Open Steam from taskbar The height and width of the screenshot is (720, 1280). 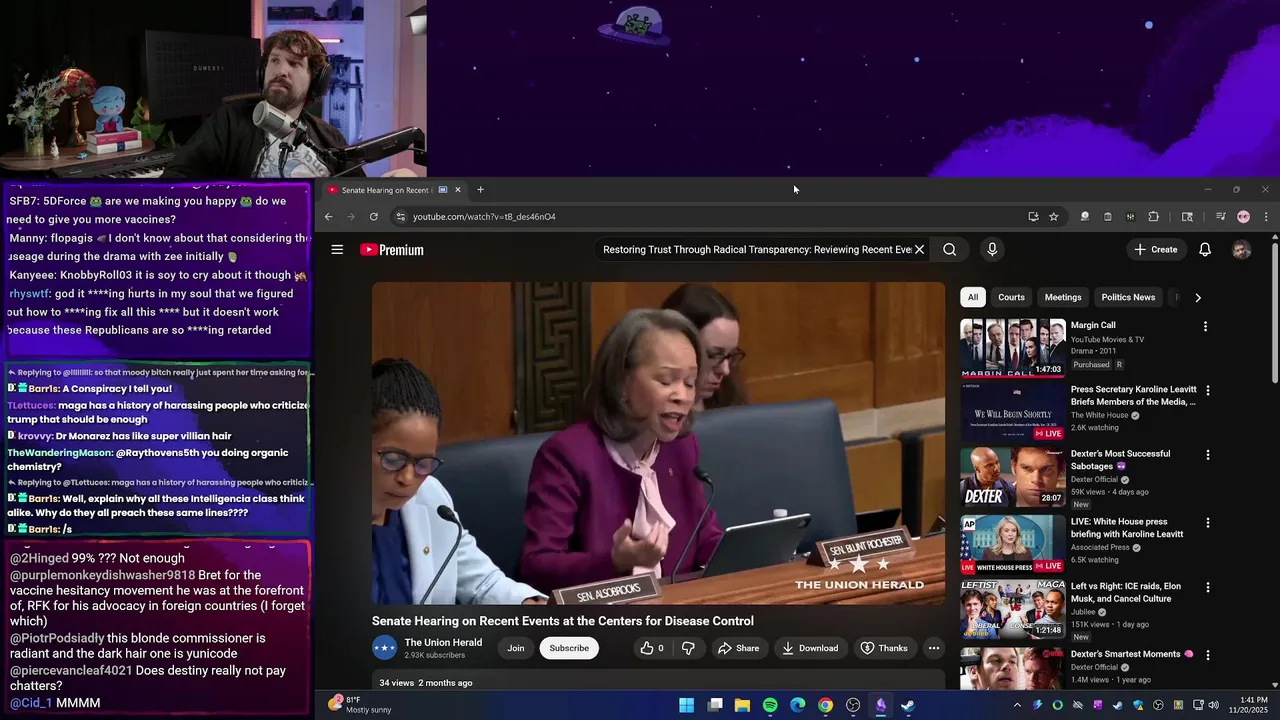tap(908, 705)
